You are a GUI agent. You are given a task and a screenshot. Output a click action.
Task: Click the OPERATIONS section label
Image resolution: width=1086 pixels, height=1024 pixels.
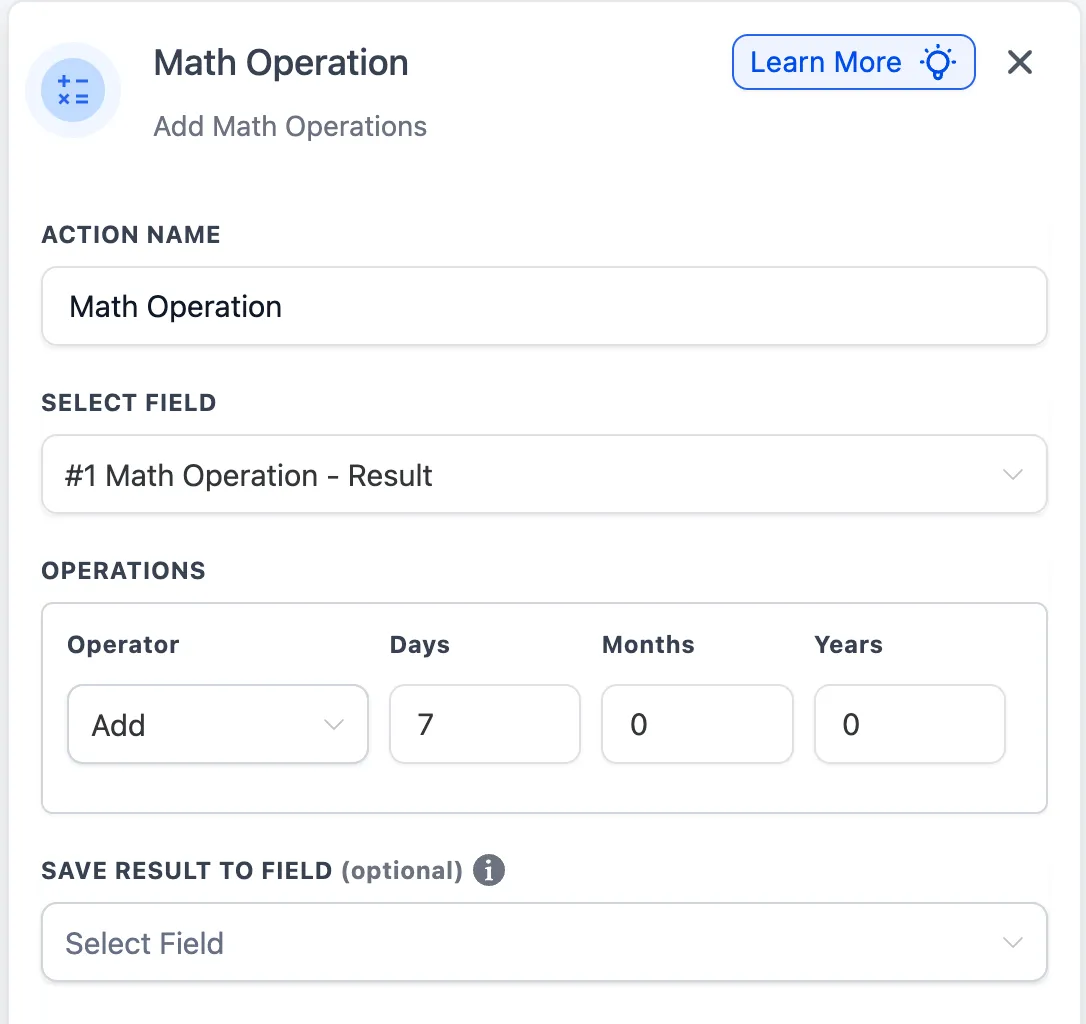click(123, 570)
